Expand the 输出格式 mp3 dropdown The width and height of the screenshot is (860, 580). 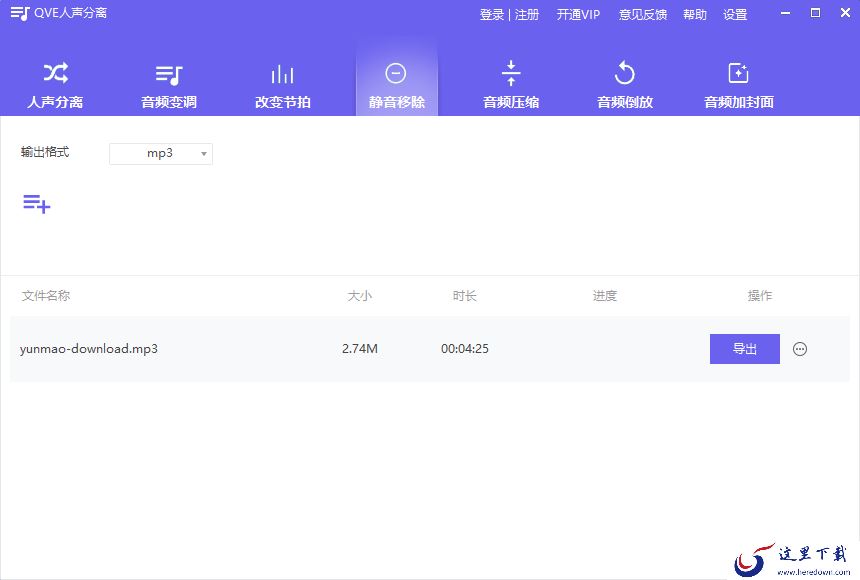(161, 153)
